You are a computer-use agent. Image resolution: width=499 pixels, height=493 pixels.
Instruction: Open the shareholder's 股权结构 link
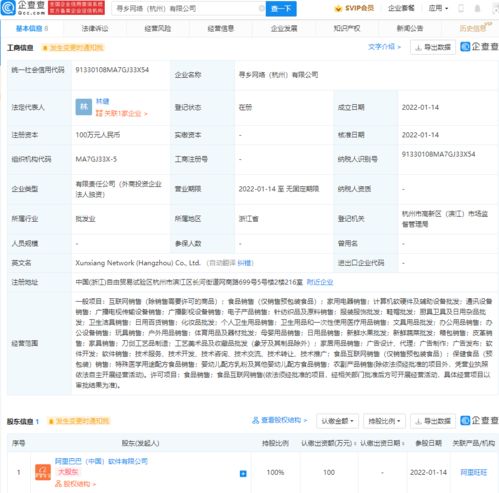(76, 484)
